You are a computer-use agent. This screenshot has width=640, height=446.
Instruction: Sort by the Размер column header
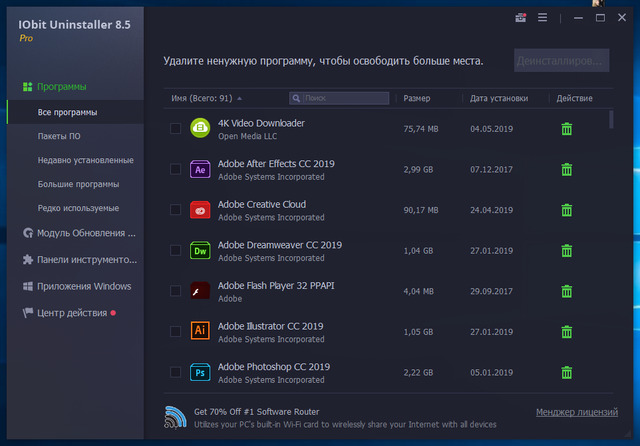pyautogui.click(x=417, y=98)
